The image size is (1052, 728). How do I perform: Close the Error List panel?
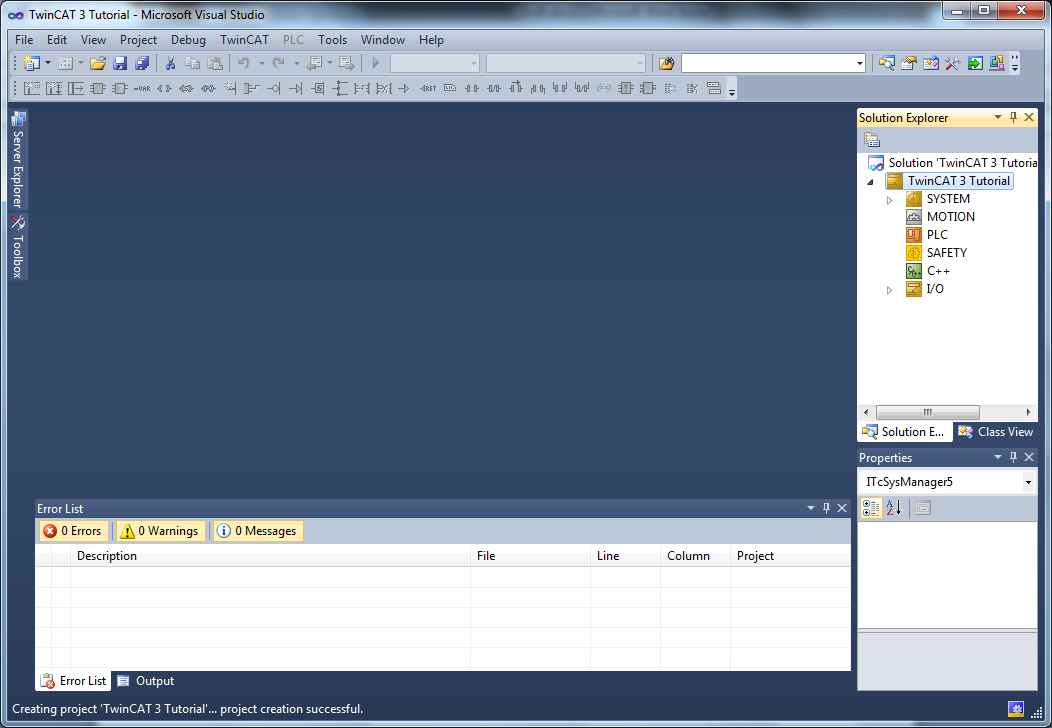(x=842, y=509)
